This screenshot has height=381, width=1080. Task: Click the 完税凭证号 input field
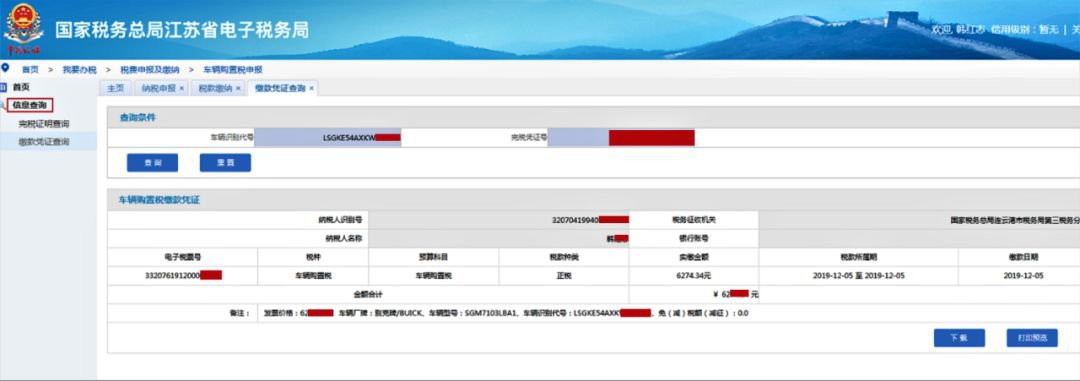click(621, 137)
